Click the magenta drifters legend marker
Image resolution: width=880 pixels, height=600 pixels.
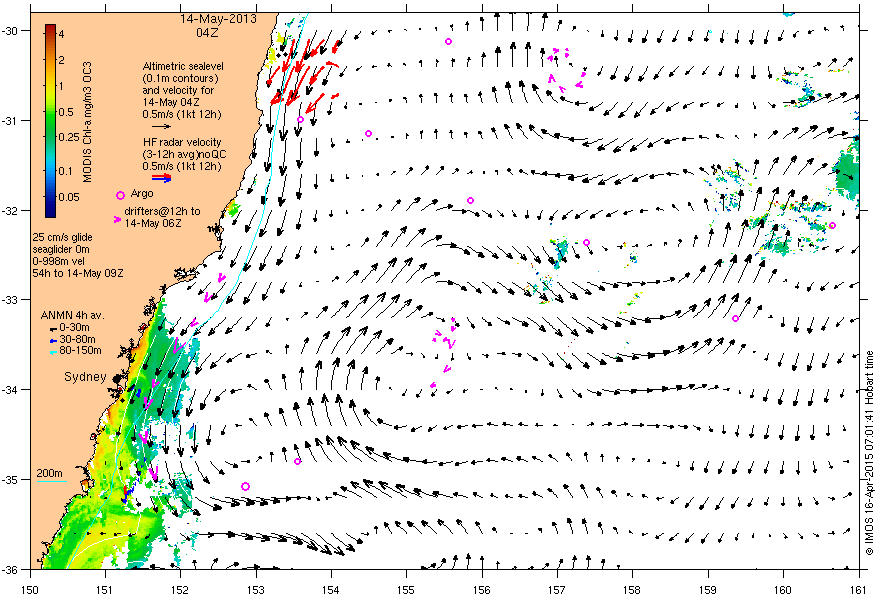tap(117, 219)
